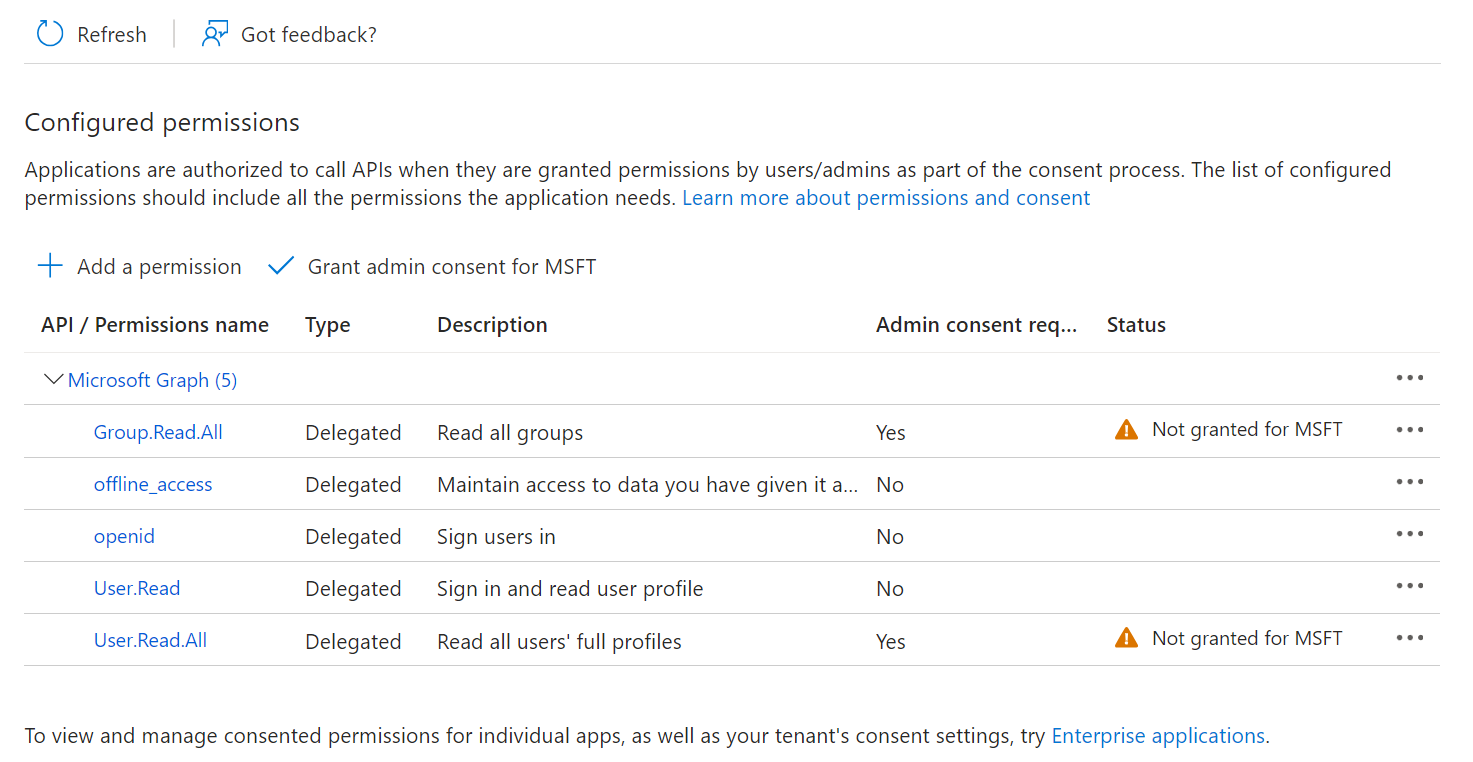Open the ellipsis menu for offline_access

pyautogui.click(x=1409, y=482)
